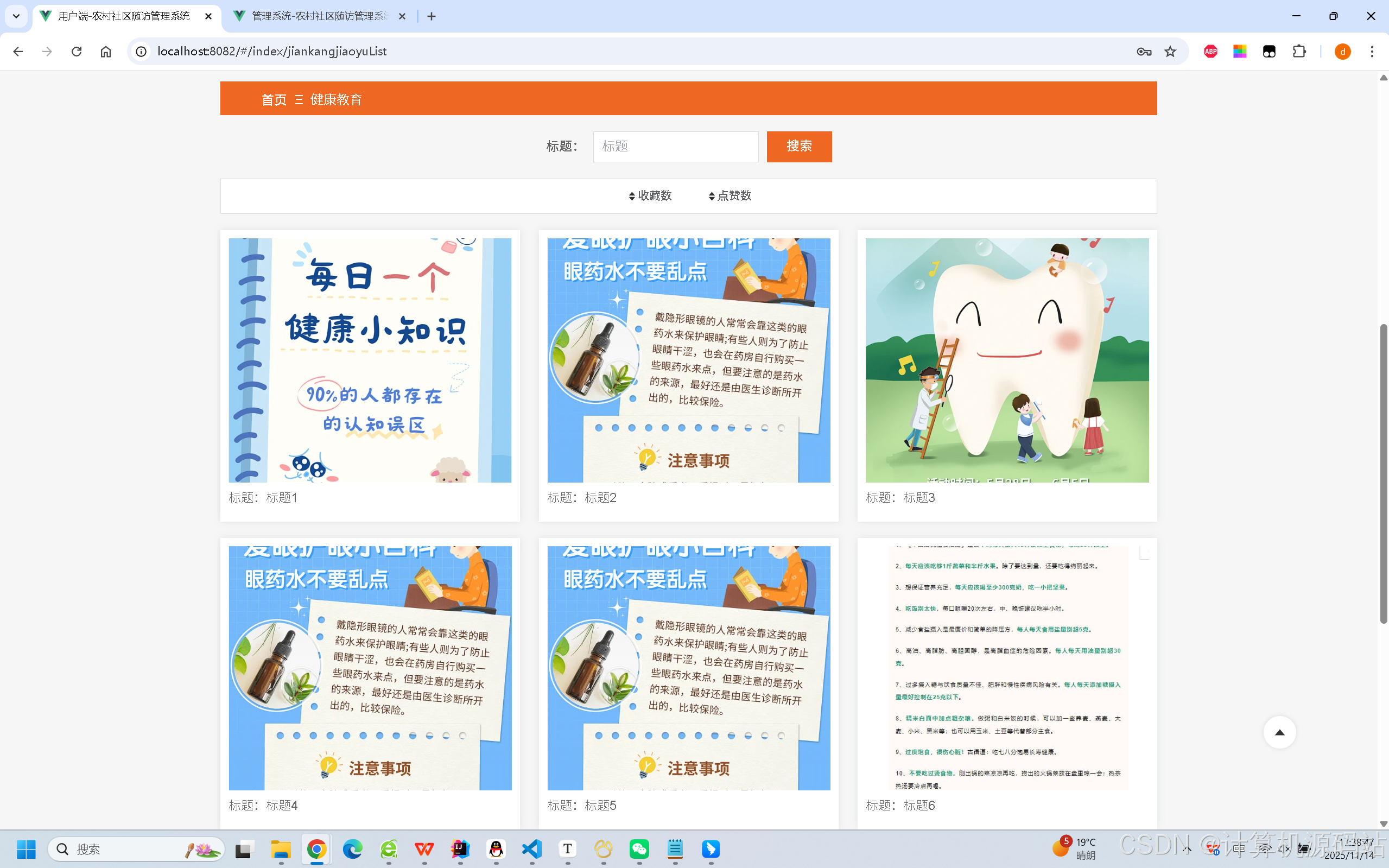Click the address bar URL
Screen dimensions: 1389x868
pos(272,52)
